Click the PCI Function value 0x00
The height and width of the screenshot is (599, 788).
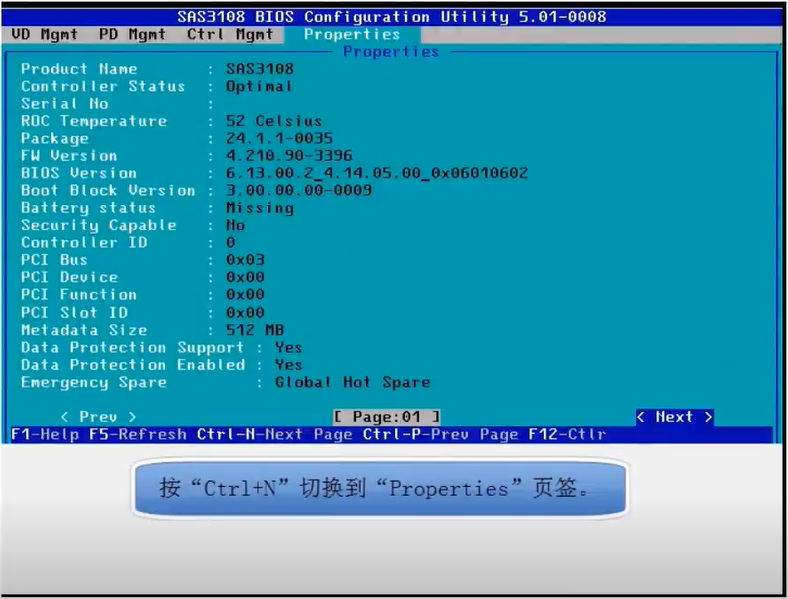[x=245, y=294]
